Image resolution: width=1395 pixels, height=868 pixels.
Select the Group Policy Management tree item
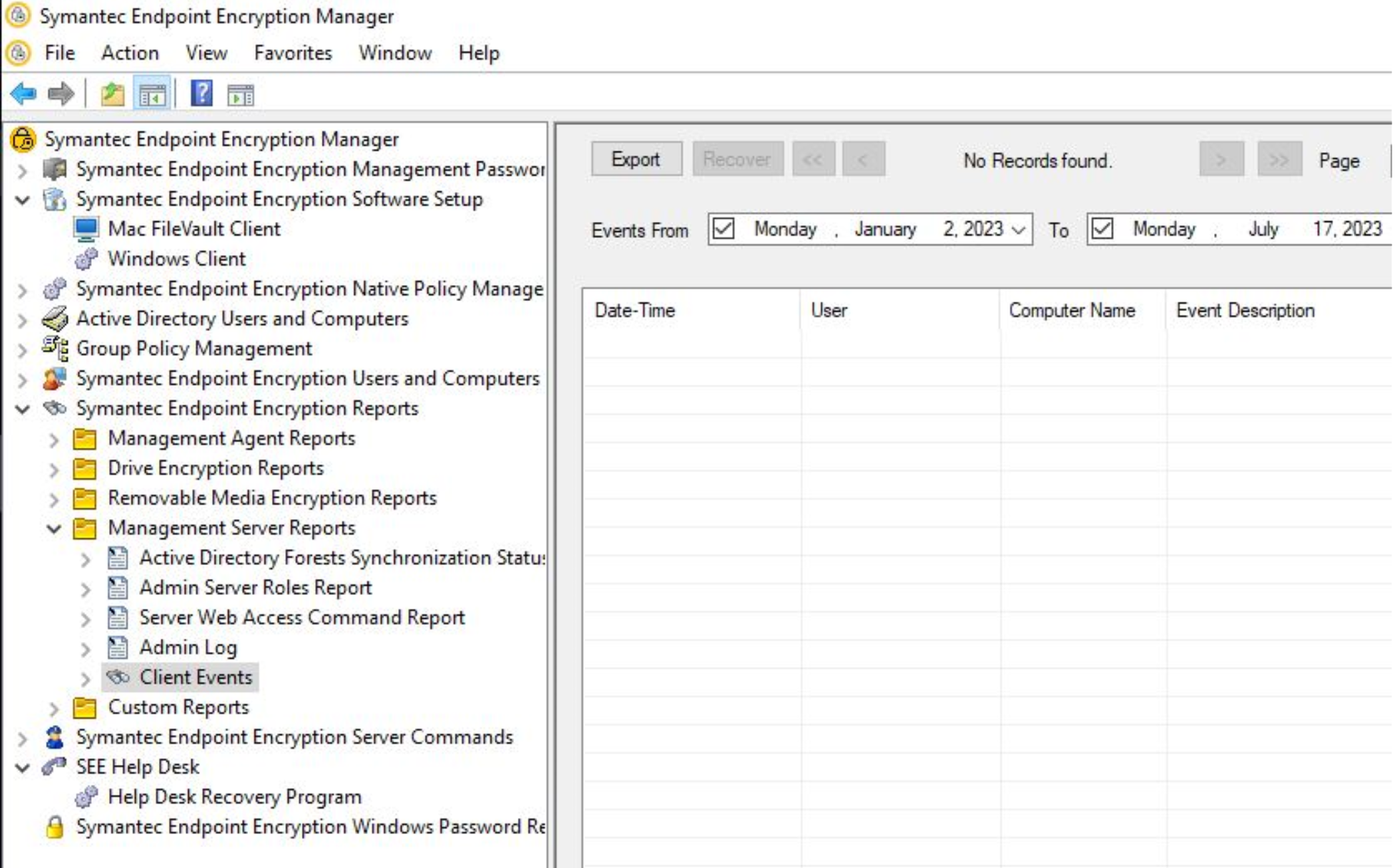pyautogui.click(x=193, y=348)
